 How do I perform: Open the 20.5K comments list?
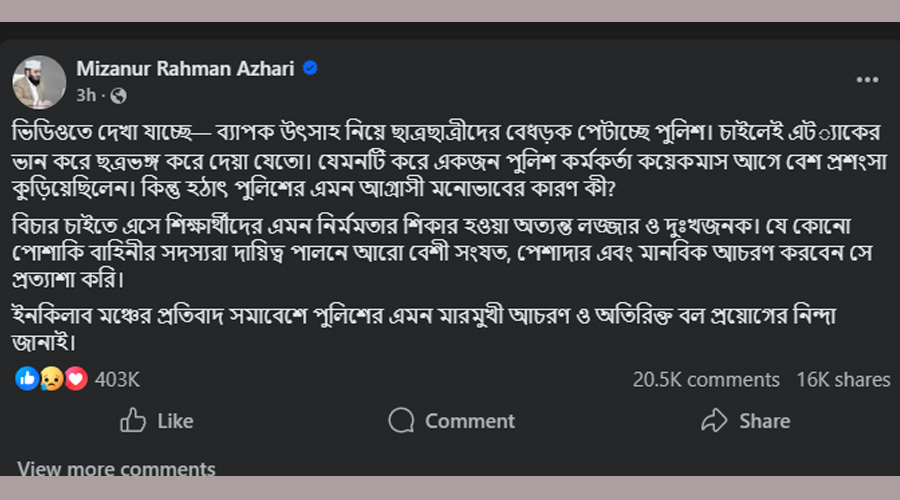click(x=706, y=379)
